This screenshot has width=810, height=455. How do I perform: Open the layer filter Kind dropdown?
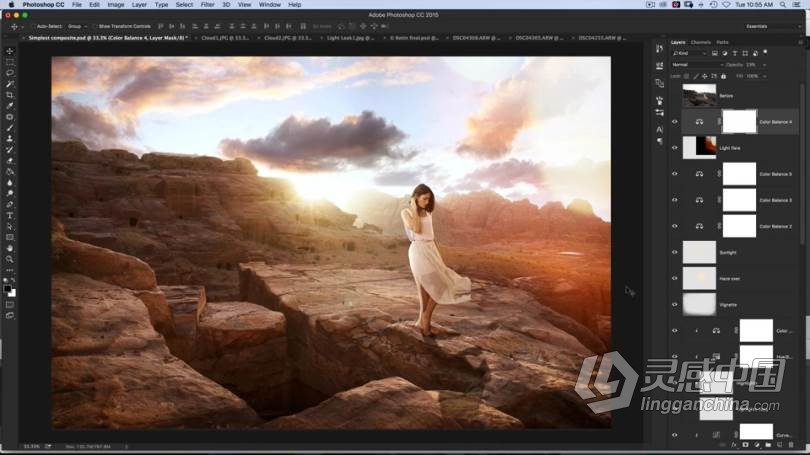pyautogui.click(x=690, y=53)
